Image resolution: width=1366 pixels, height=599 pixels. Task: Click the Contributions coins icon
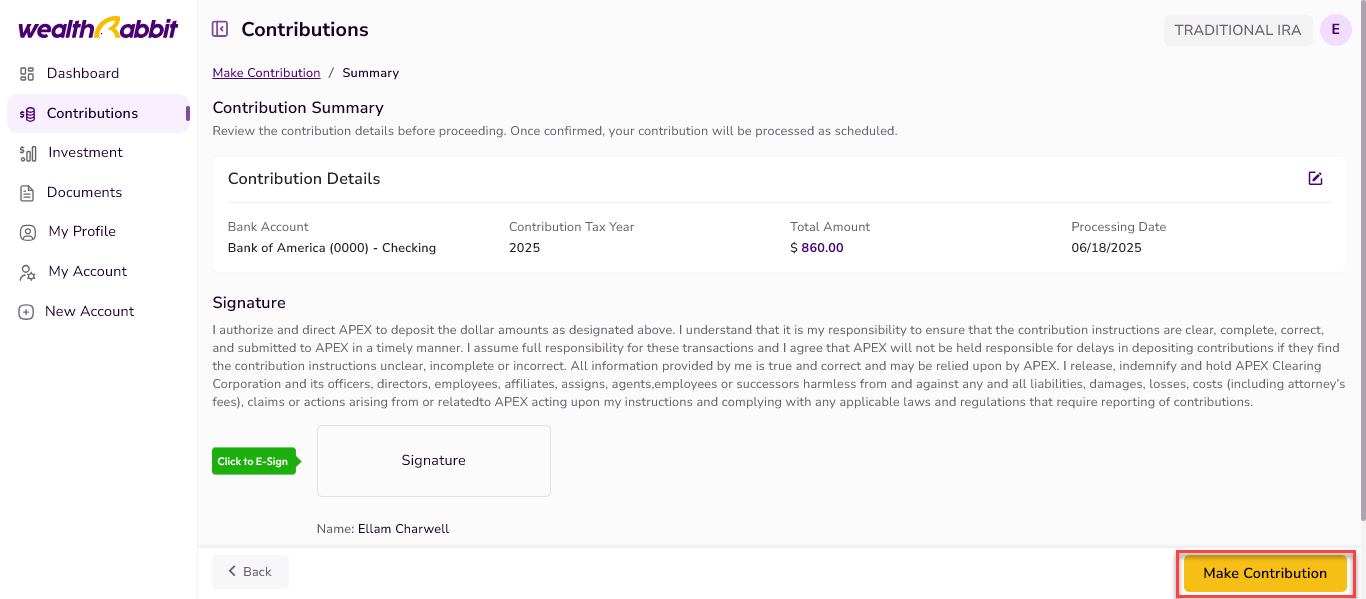27,114
